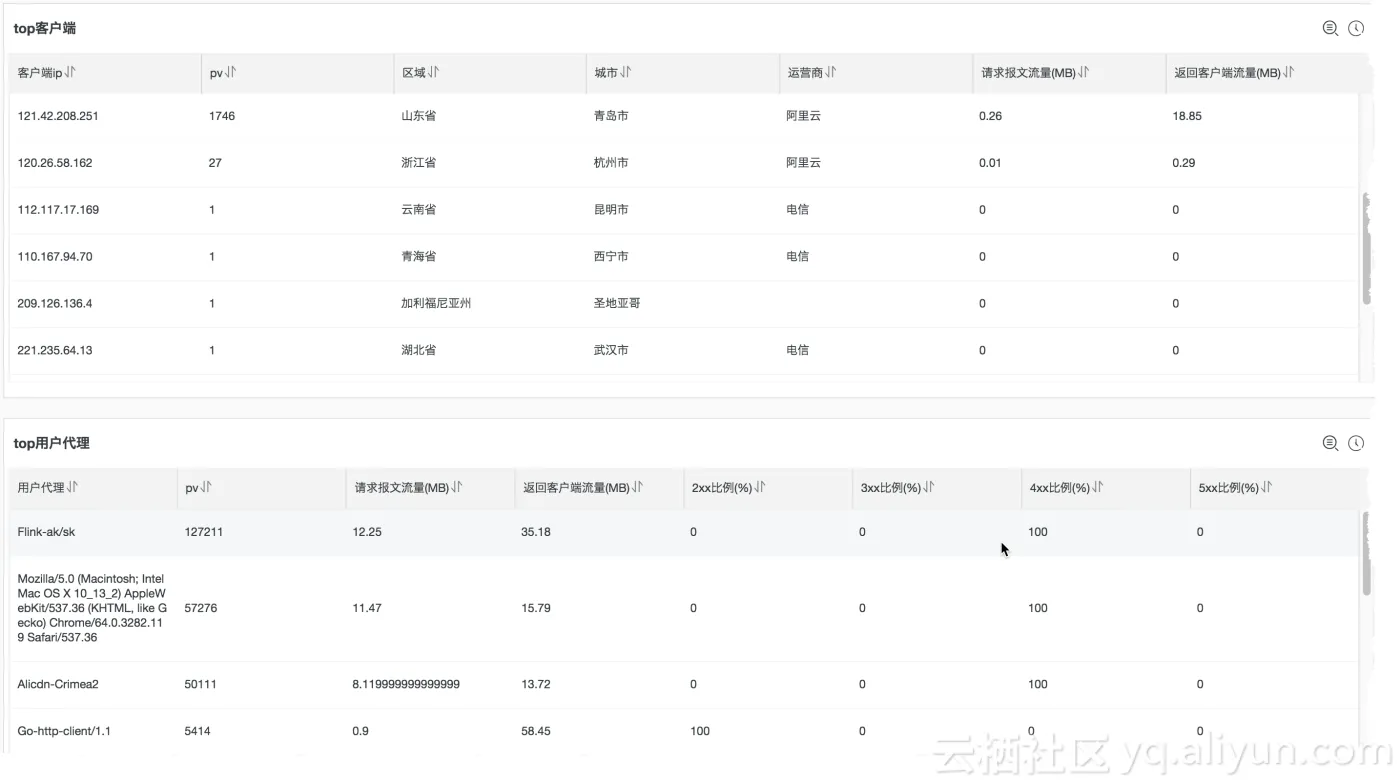Select Go-http-client/1.1 user agent
1400x781 pixels.
[64, 732]
